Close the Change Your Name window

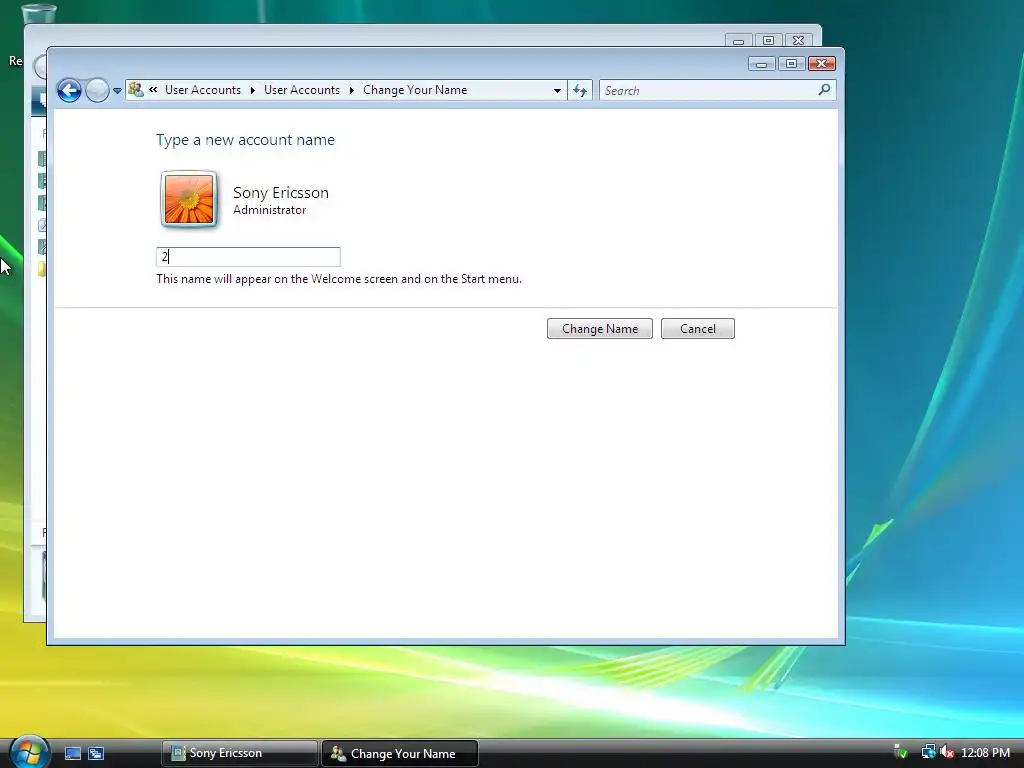pos(822,63)
